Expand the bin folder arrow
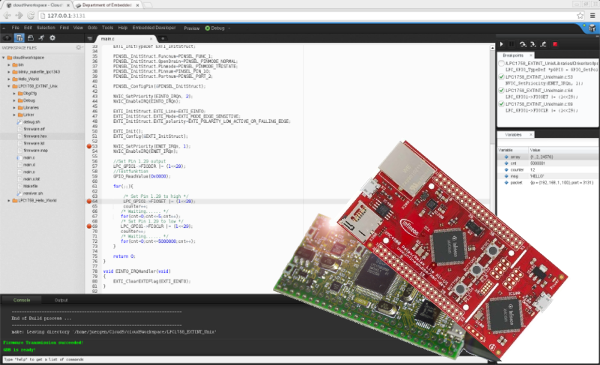This screenshot has width=600, height=365. click(9, 65)
